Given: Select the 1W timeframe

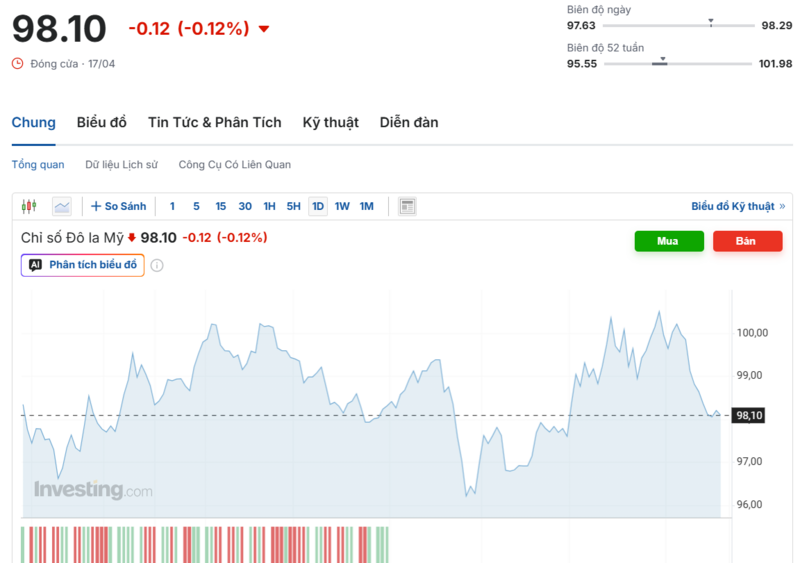Looking at the screenshot, I should [x=342, y=206].
